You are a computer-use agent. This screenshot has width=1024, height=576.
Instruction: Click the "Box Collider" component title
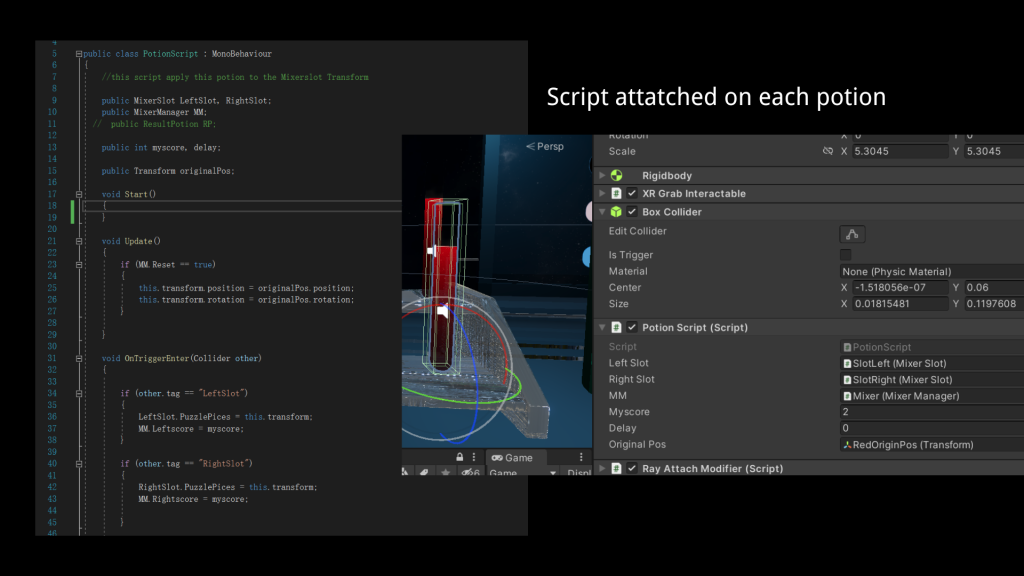pyautogui.click(x=672, y=212)
